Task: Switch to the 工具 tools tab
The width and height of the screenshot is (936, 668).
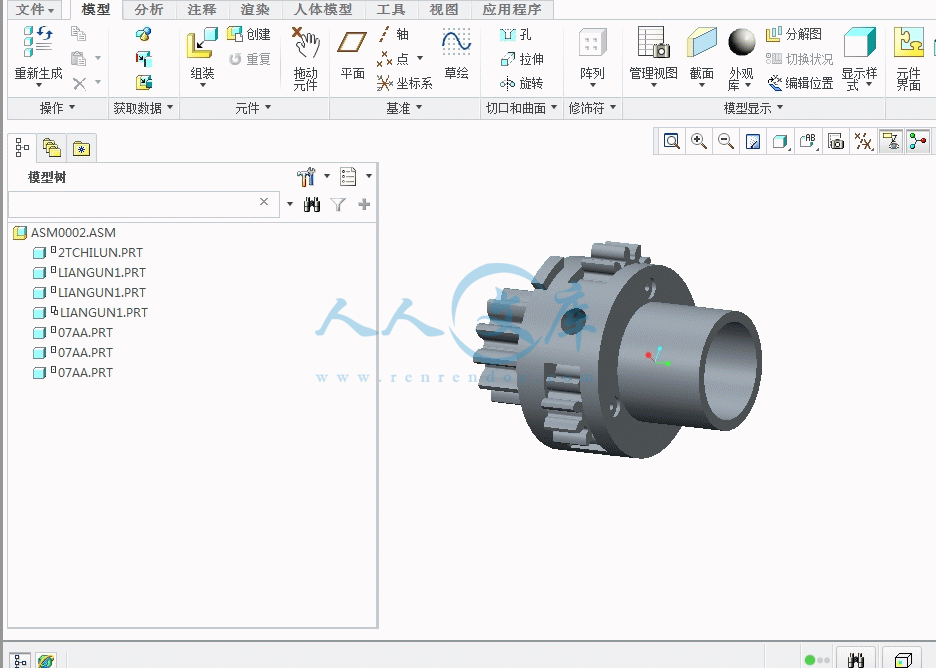Action: [x=391, y=10]
